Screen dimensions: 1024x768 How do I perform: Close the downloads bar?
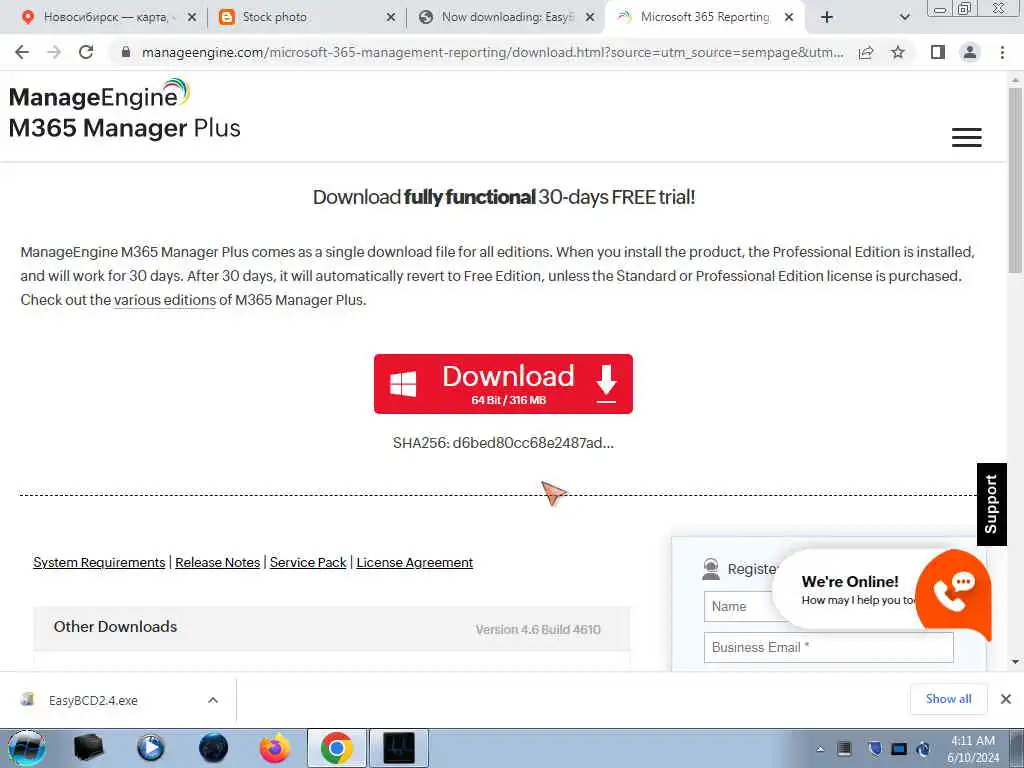[1006, 699]
